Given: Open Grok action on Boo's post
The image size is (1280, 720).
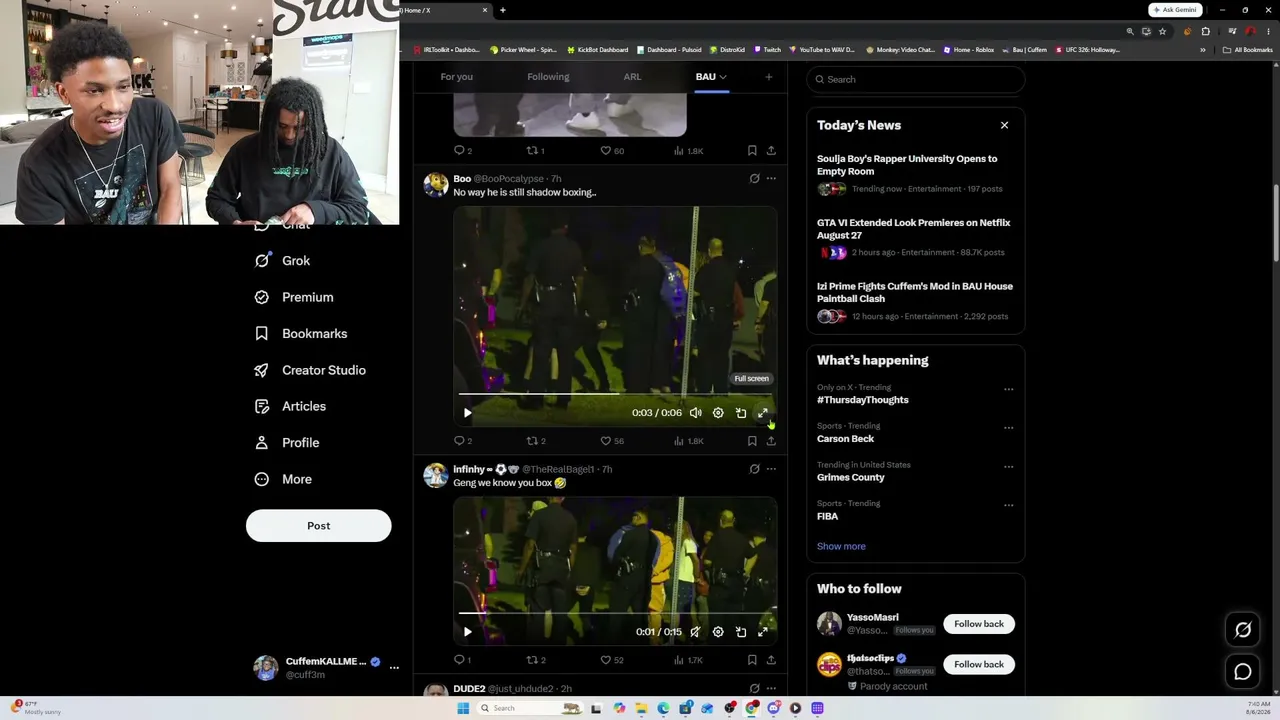Looking at the screenshot, I should pos(754,179).
